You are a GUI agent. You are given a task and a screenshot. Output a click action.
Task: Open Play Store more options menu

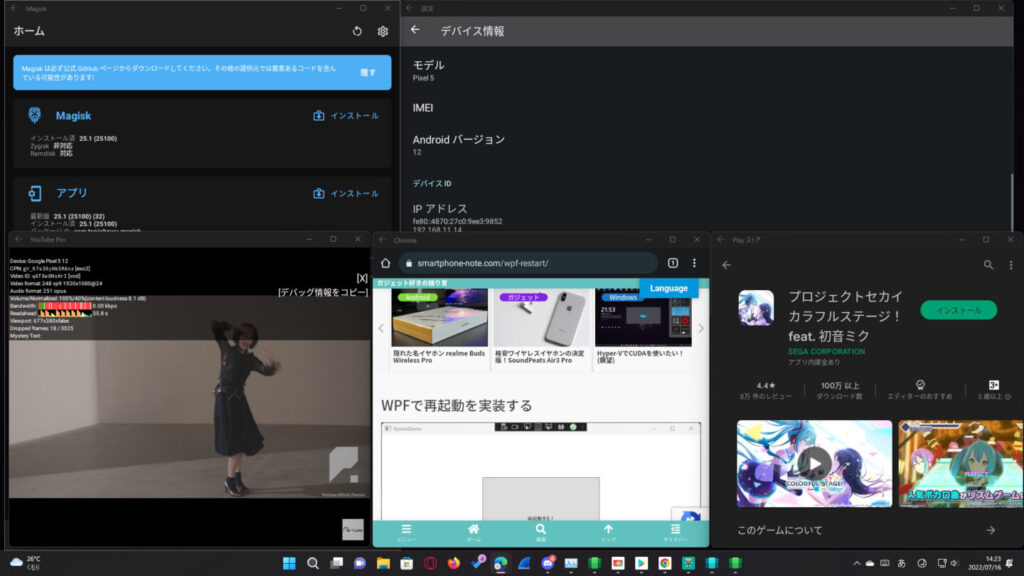point(1011,265)
